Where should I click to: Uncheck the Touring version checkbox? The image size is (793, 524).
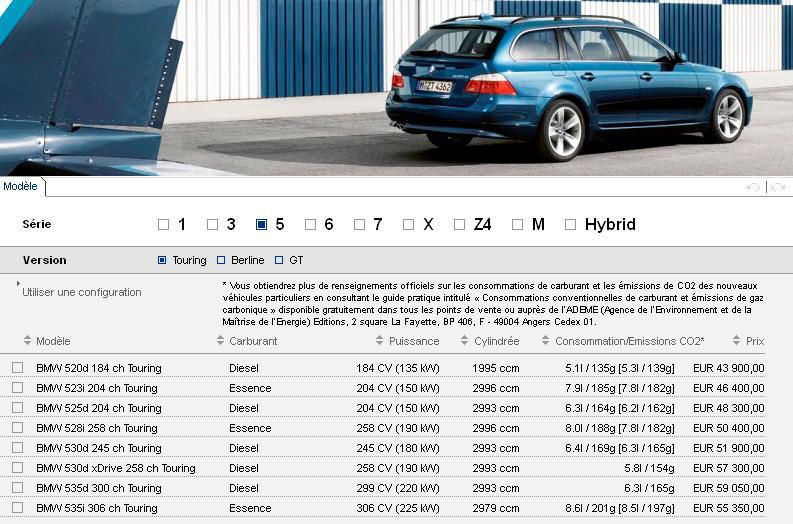[x=162, y=260]
